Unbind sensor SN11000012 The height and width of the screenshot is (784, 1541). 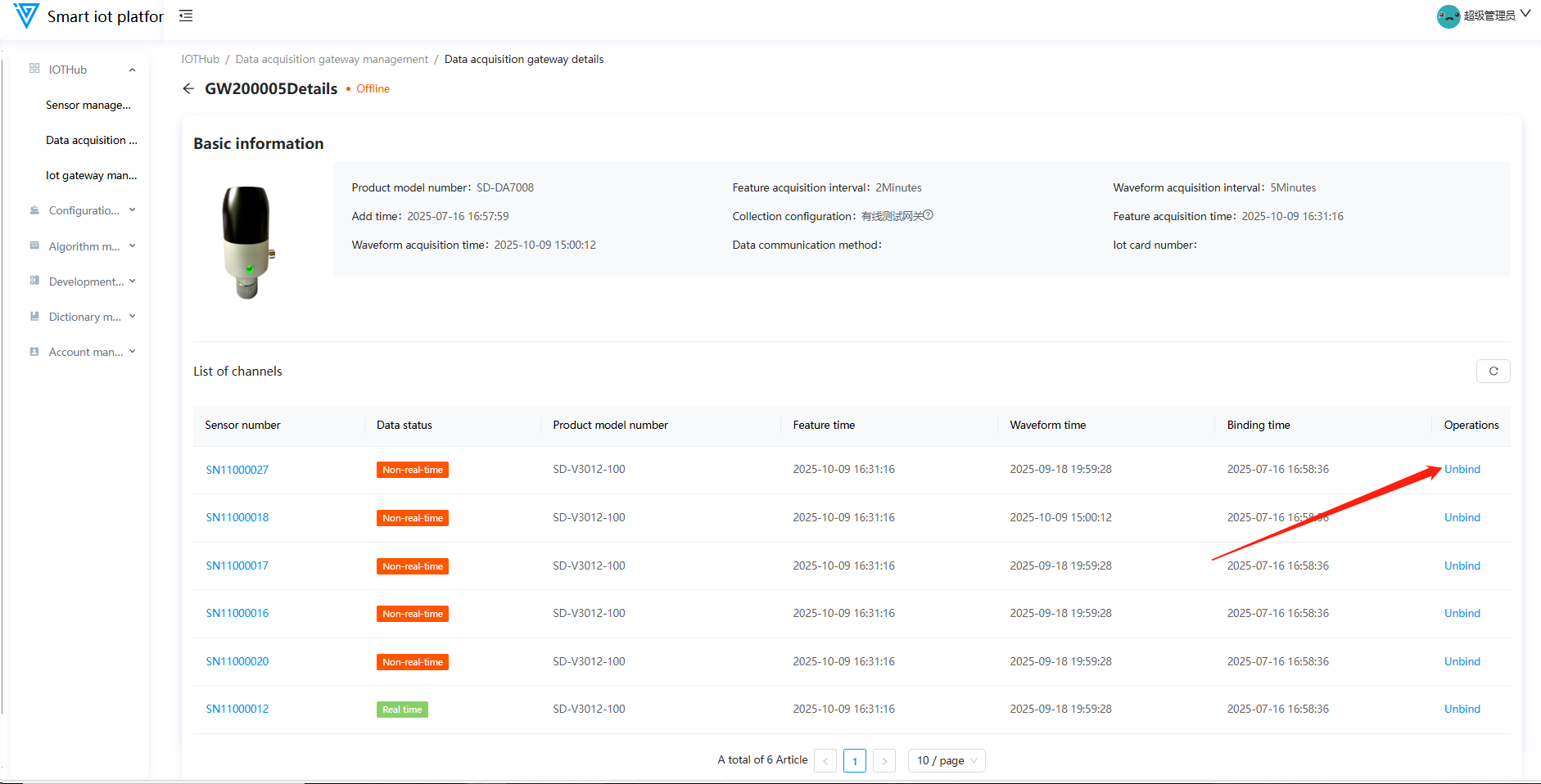[1462, 709]
